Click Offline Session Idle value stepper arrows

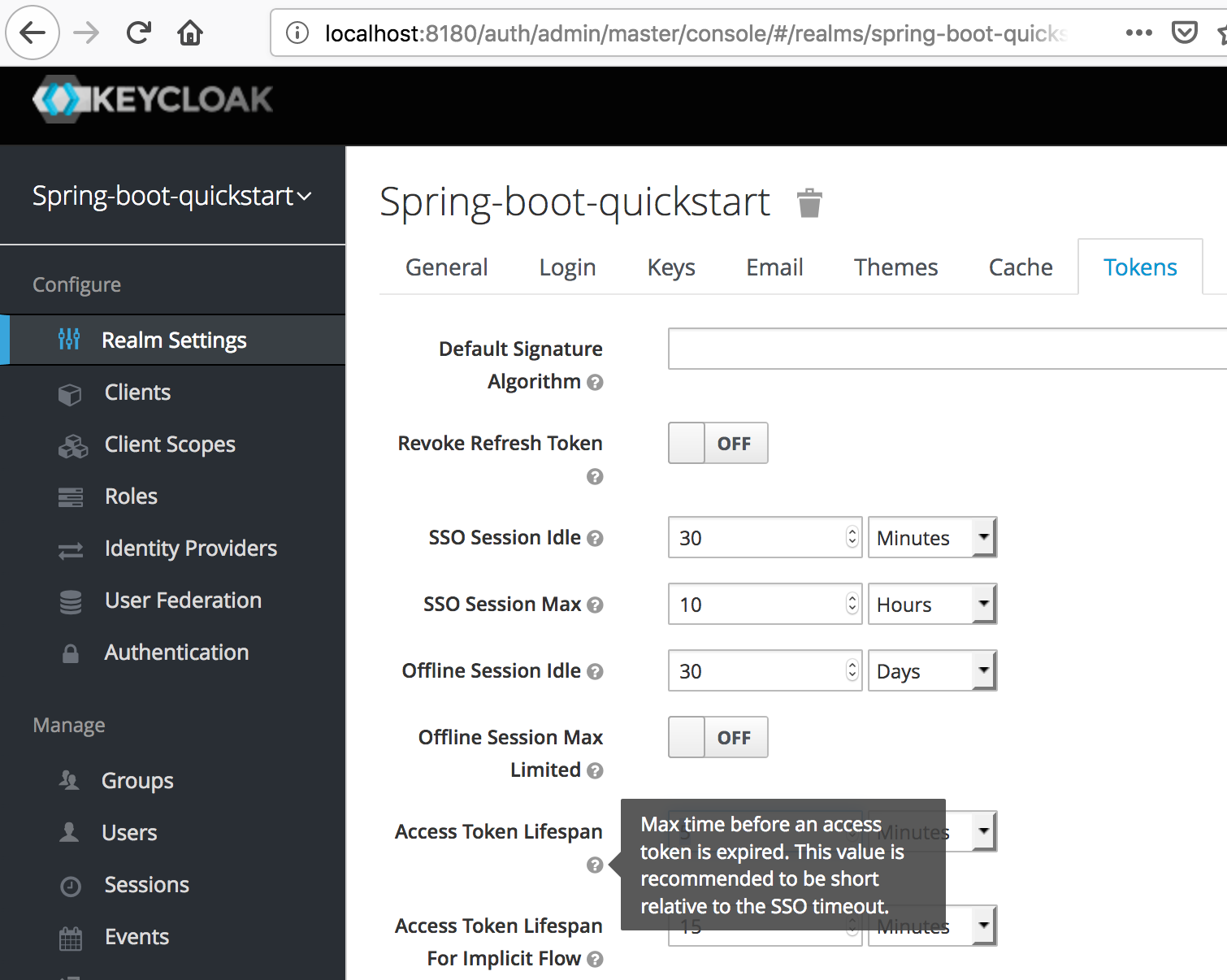tap(852, 670)
